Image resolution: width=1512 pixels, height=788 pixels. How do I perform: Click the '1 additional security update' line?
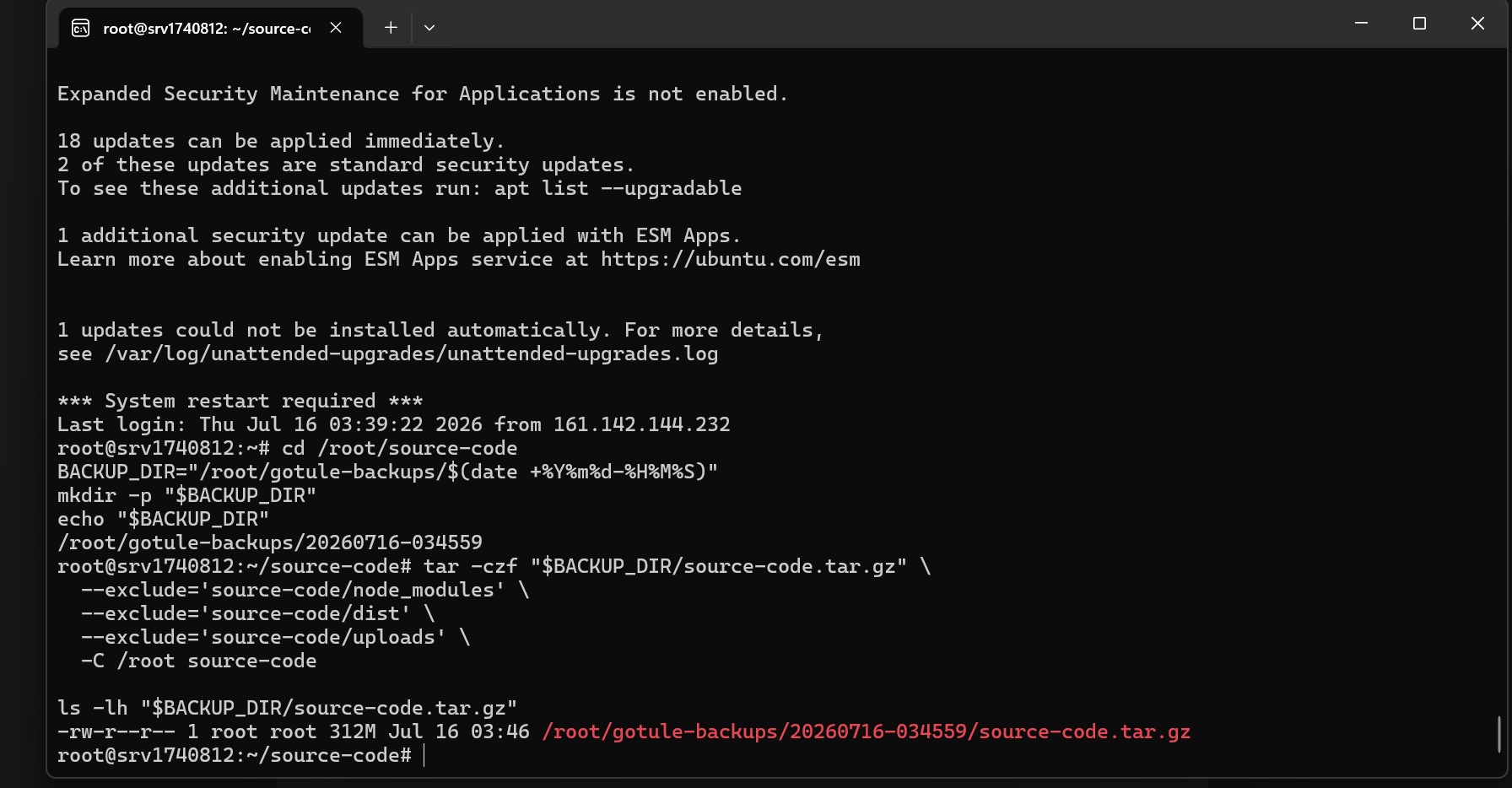398,235
